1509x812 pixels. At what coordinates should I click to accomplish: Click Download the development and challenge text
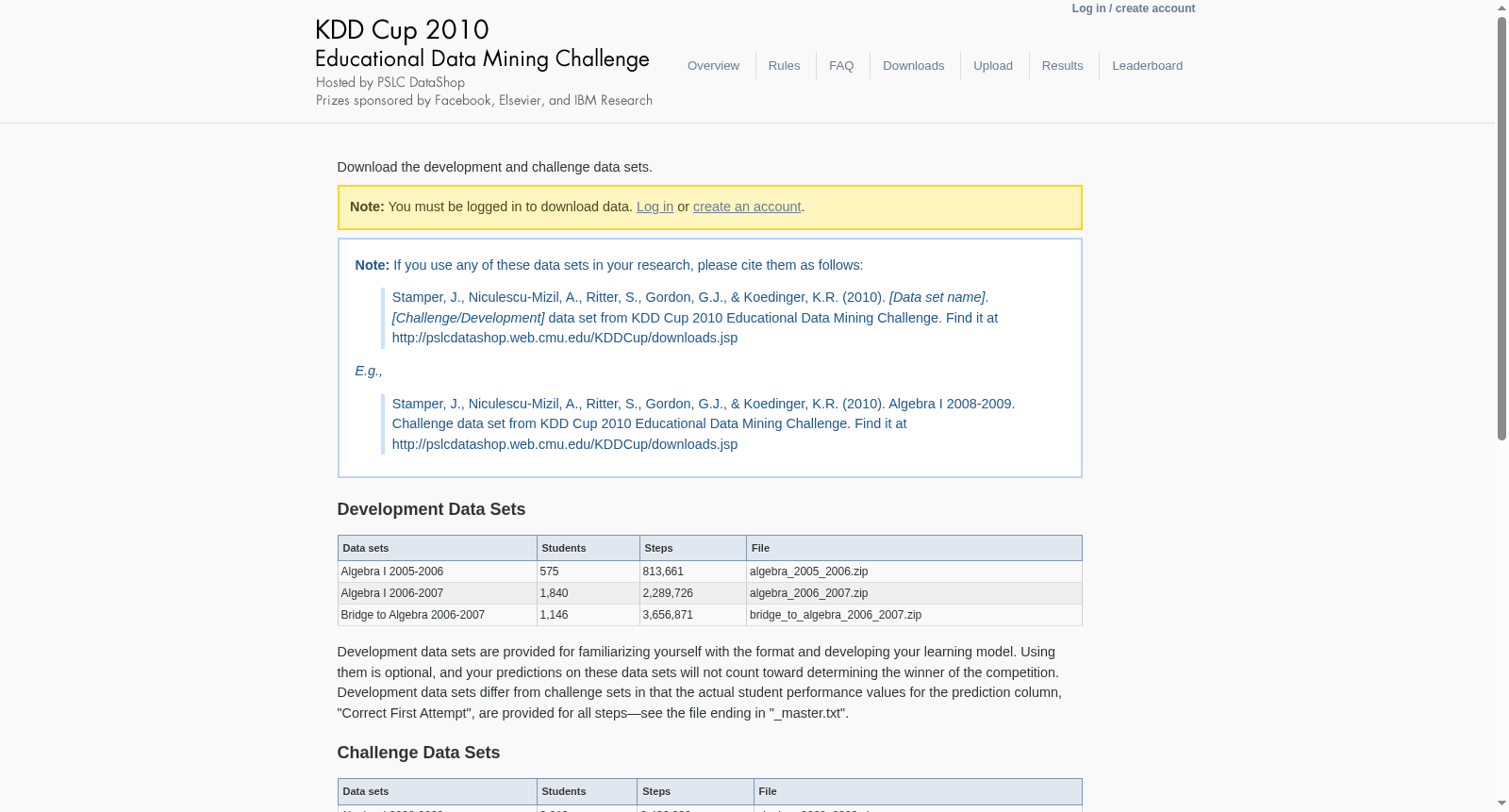pyautogui.click(x=494, y=167)
